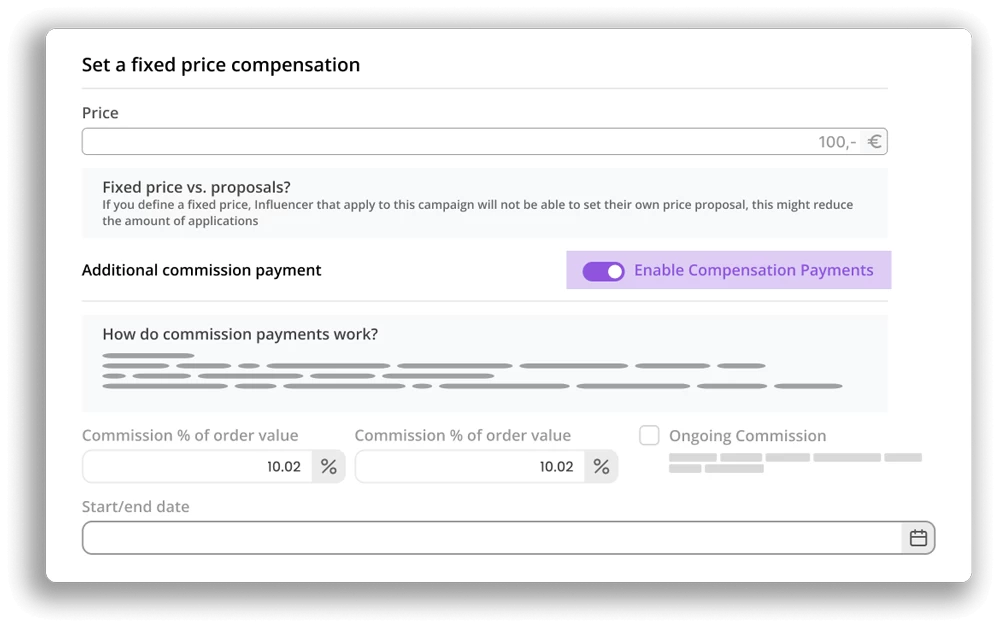
Task: Click the Start/end date label
Action: point(135,506)
